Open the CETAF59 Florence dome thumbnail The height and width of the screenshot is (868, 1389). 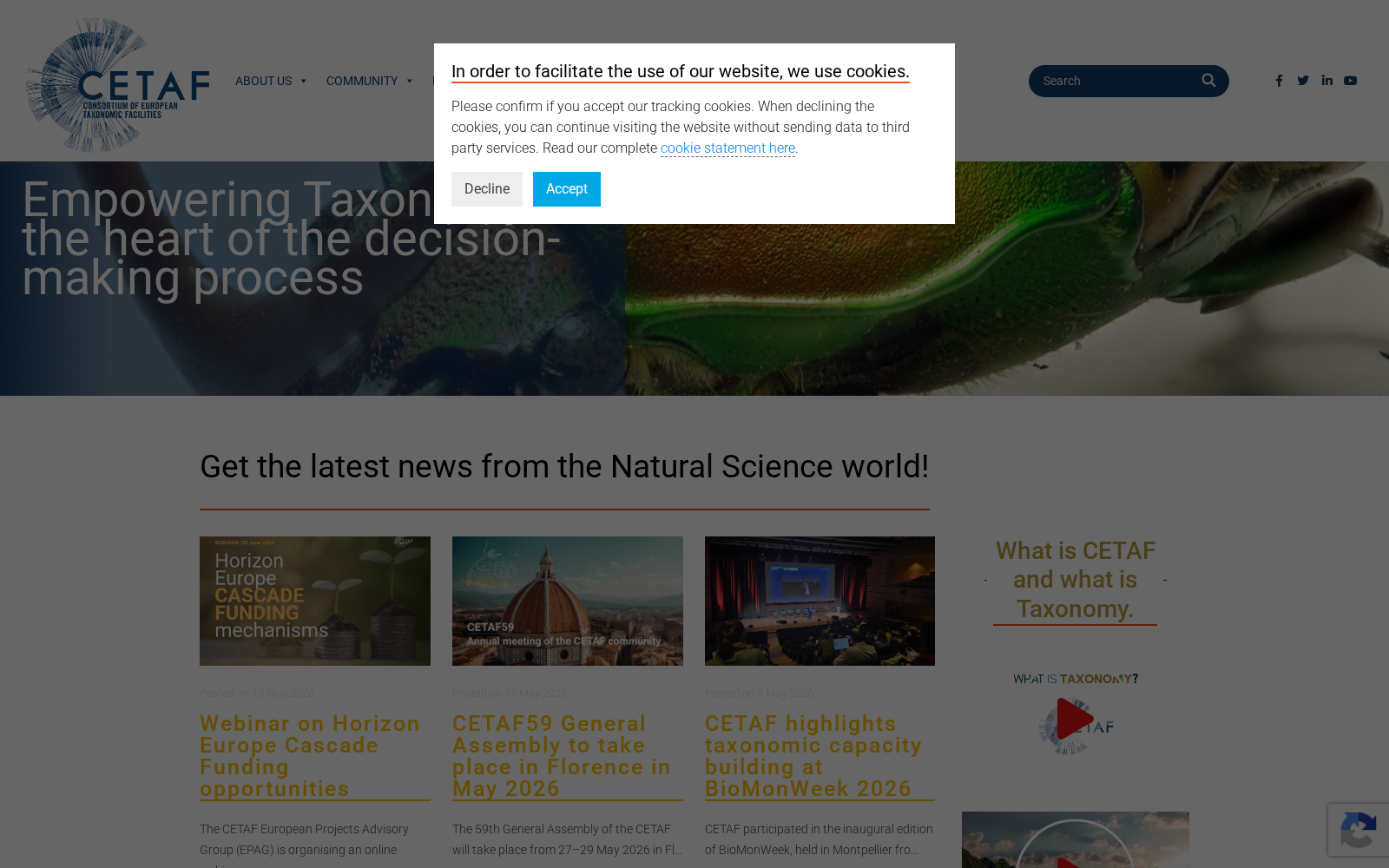tap(568, 601)
